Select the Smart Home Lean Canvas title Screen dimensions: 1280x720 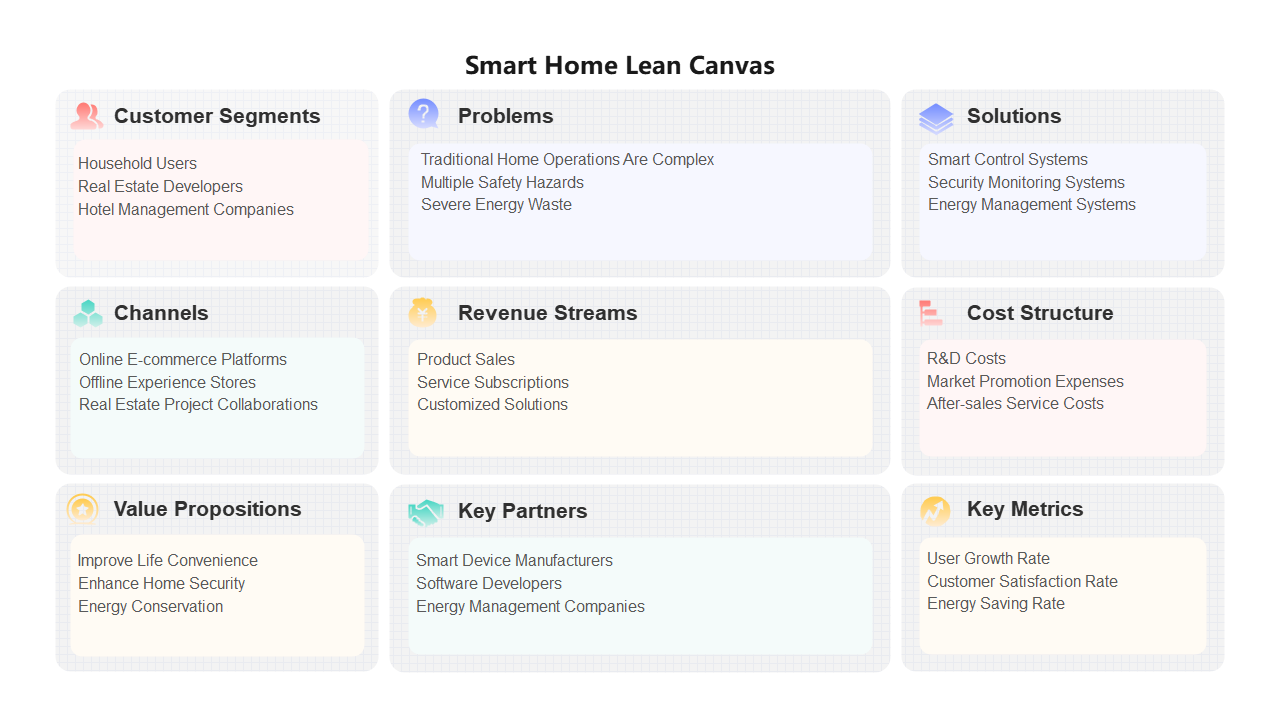pyautogui.click(x=620, y=66)
